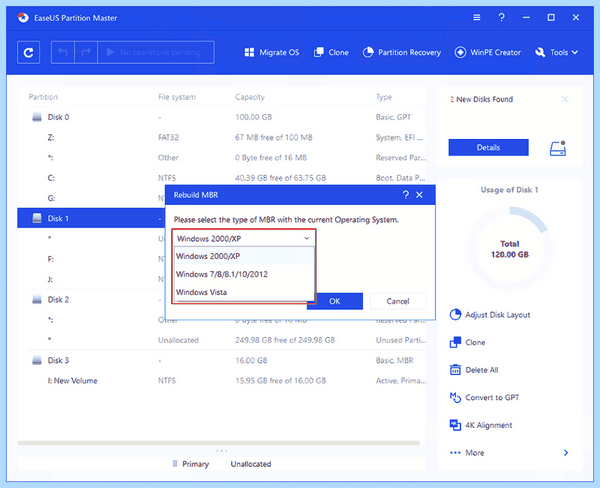Confirm with OK in the Rebuild MBR dialog
Image resolution: width=600 pixels, height=488 pixels.
click(335, 301)
